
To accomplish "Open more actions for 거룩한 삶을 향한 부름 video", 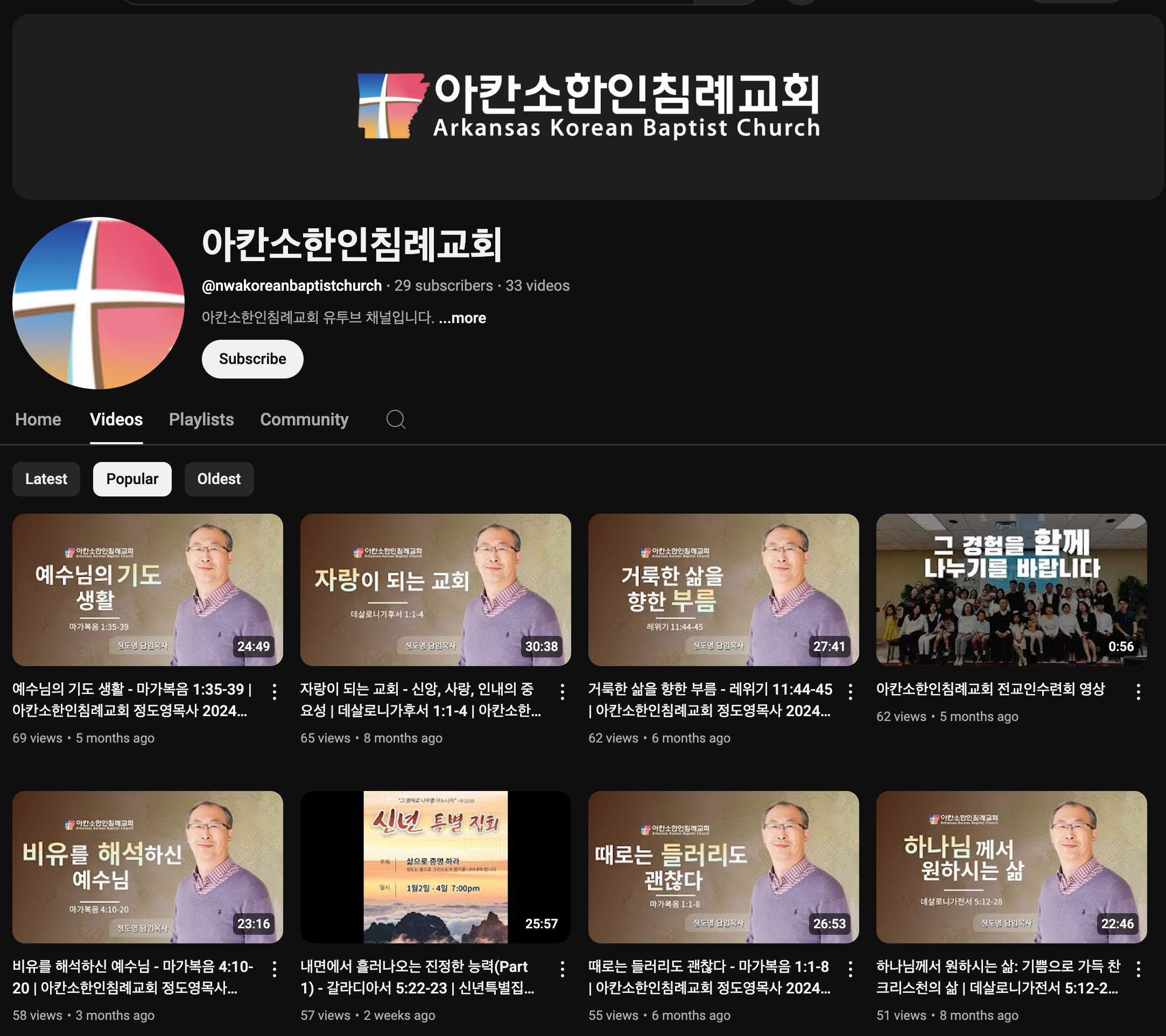I will click(x=851, y=691).
